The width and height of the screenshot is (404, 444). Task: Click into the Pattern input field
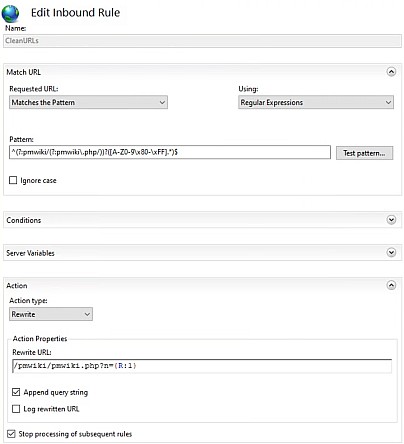click(170, 152)
